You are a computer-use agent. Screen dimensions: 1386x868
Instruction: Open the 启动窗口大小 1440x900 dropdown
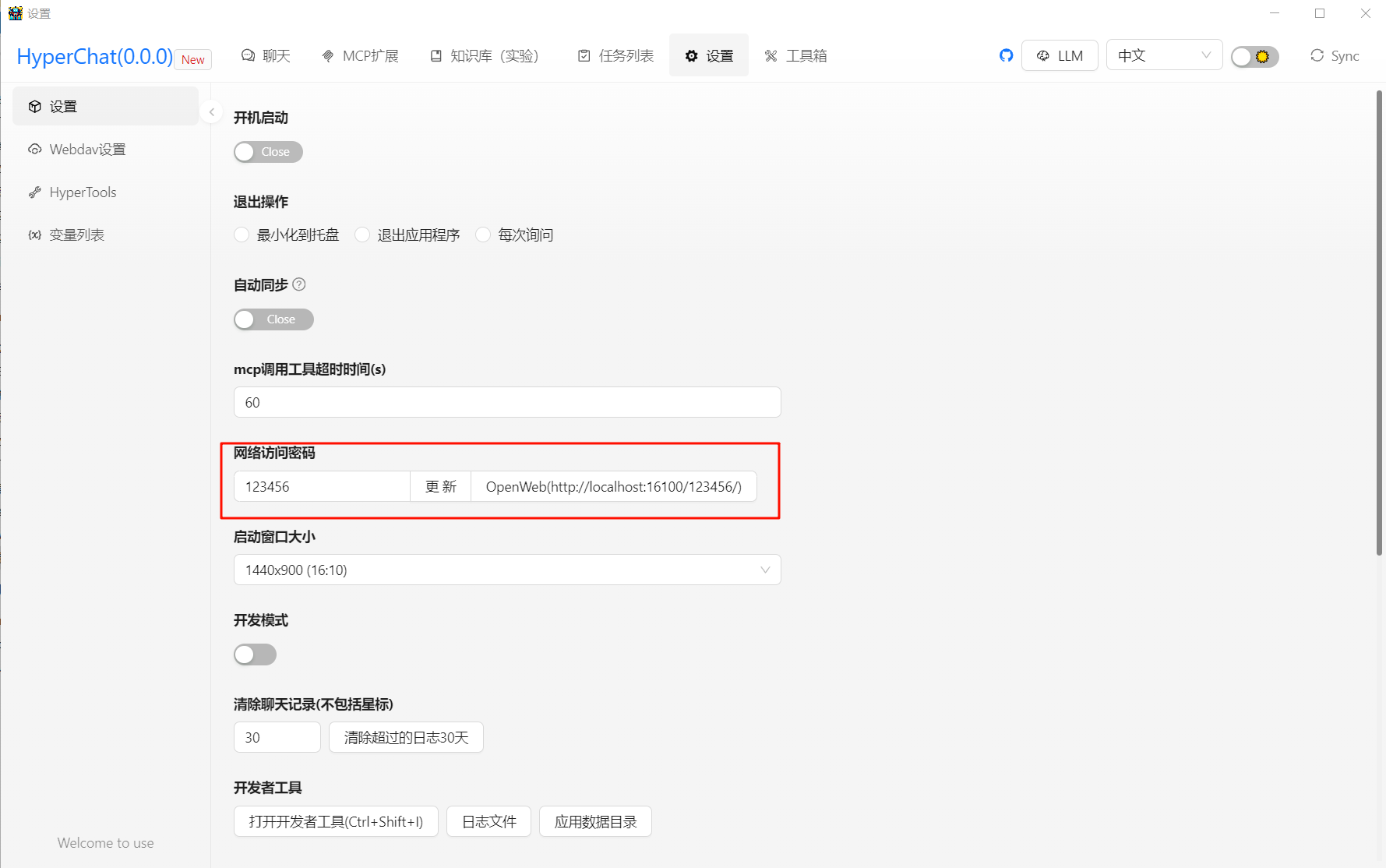507,570
